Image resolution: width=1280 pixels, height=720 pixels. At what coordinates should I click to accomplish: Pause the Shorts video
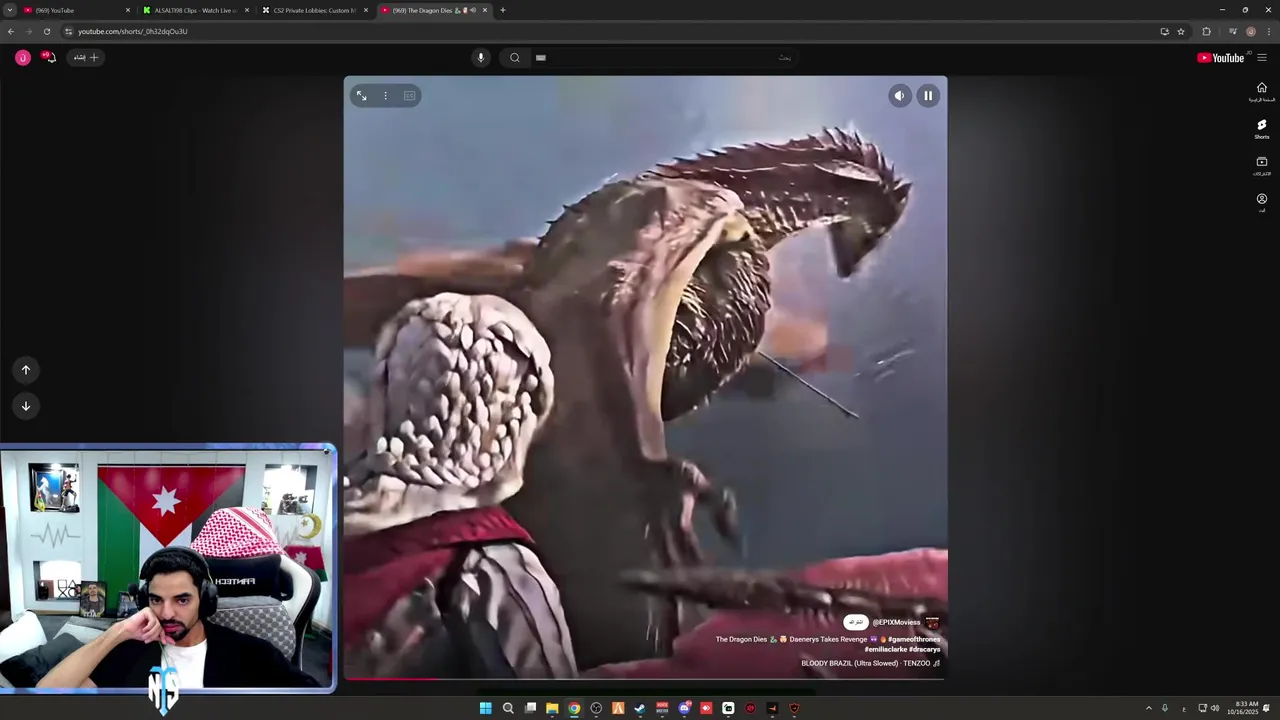[x=928, y=96]
